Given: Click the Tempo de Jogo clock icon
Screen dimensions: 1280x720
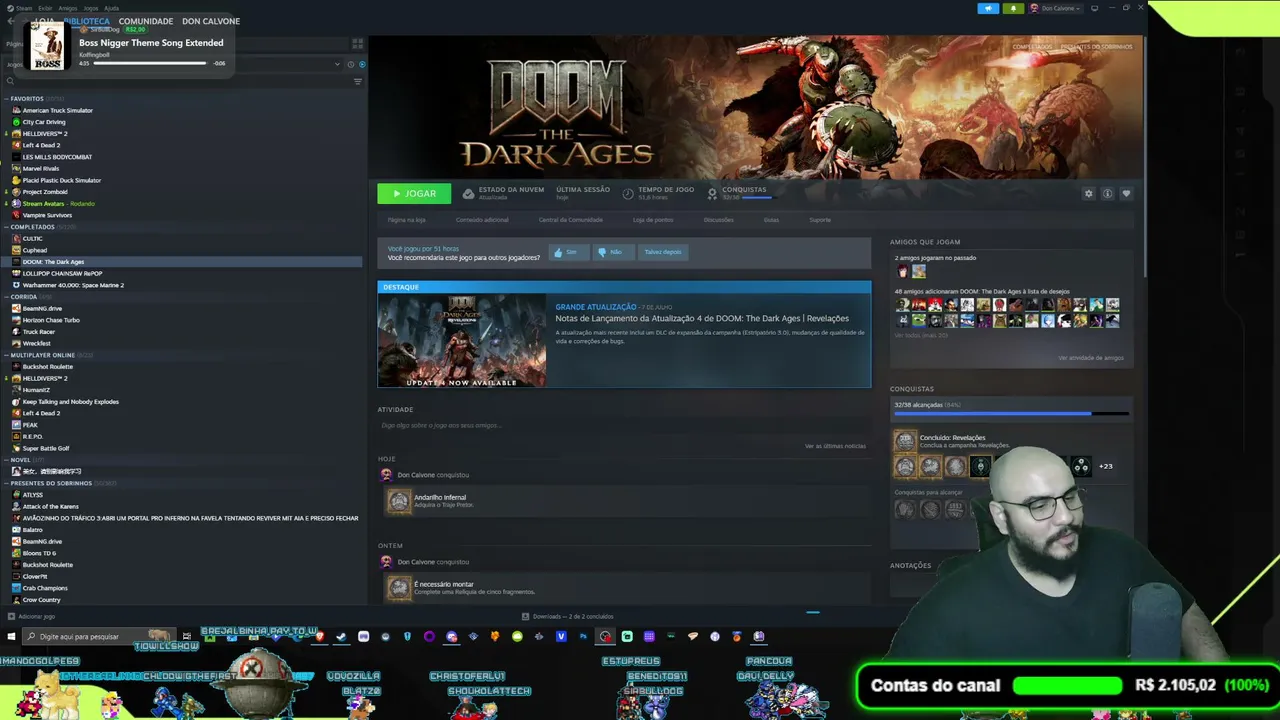Looking at the screenshot, I should click(x=628, y=193).
